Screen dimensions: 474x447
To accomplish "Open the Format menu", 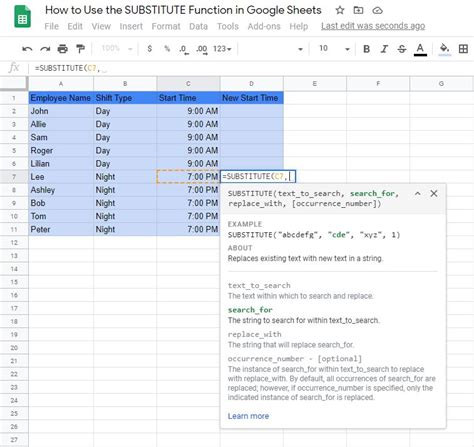I will (x=166, y=26).
